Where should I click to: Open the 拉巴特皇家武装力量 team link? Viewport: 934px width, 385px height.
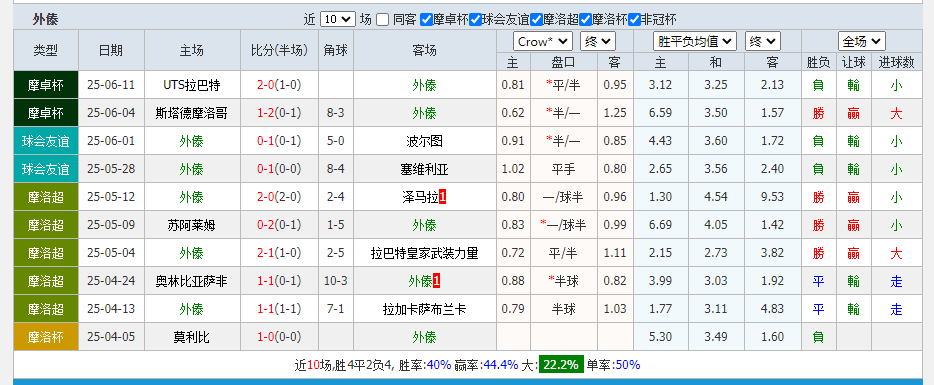coord(425,253)
